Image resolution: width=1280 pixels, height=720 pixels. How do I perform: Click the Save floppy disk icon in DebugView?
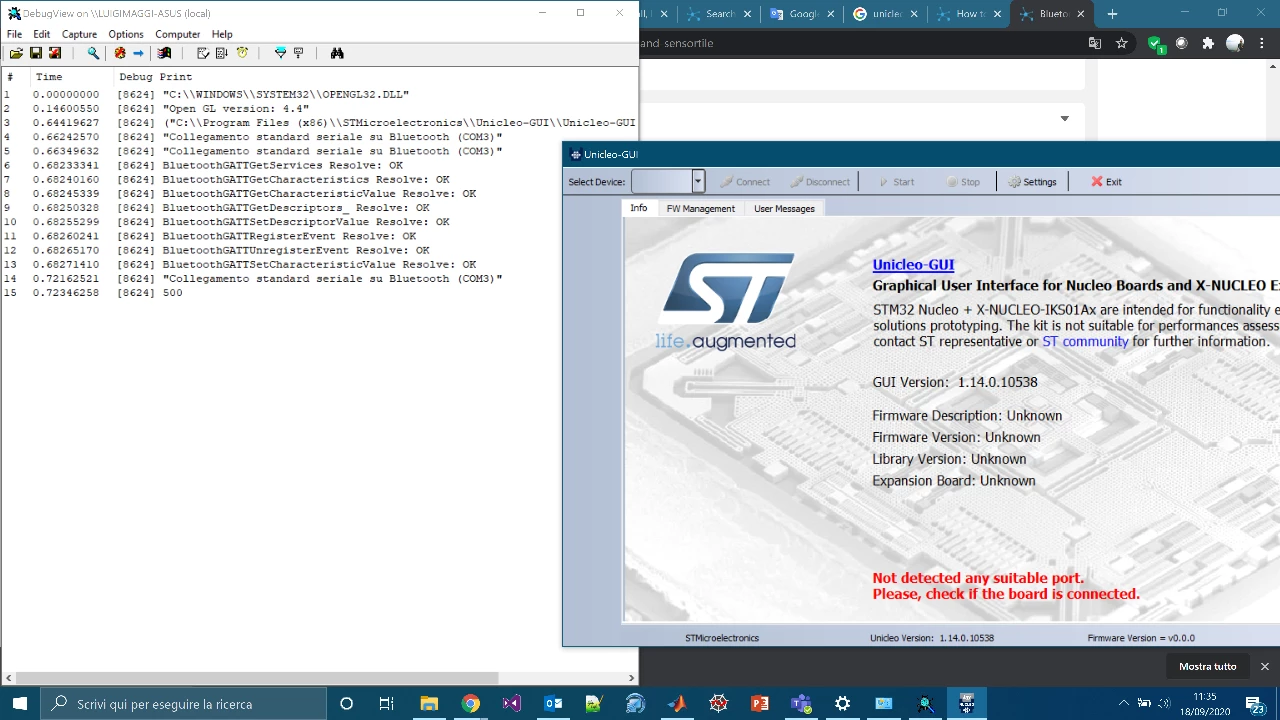click(x=36, y=53)
